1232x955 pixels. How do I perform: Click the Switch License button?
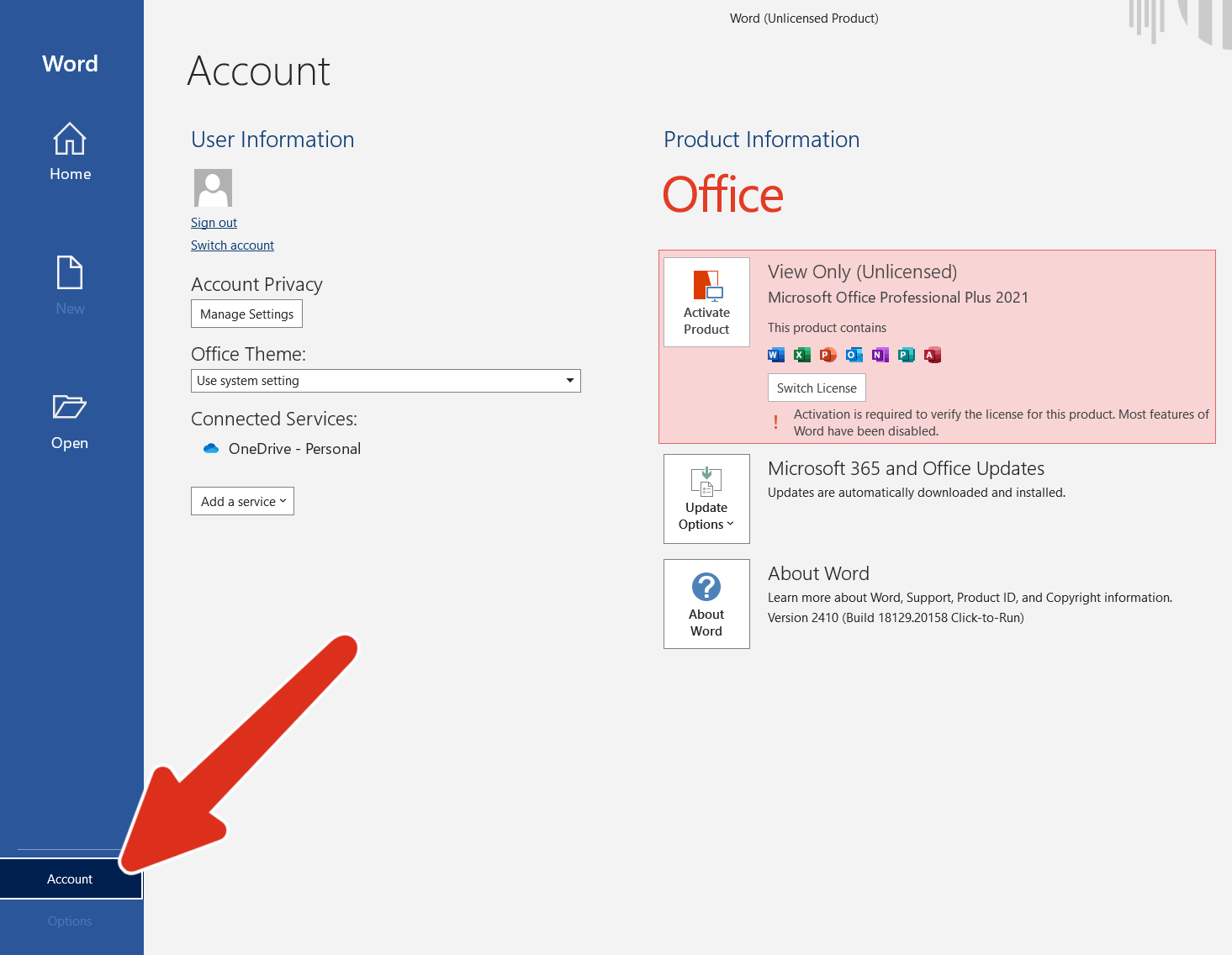(x=817, y=388)
